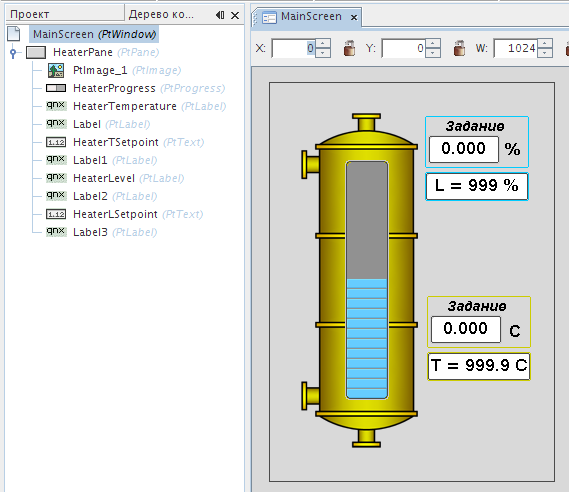This screenshot has width=569, height=492.
Task: Collapse the HeaterPane tree node
Action: coord(13,53)
